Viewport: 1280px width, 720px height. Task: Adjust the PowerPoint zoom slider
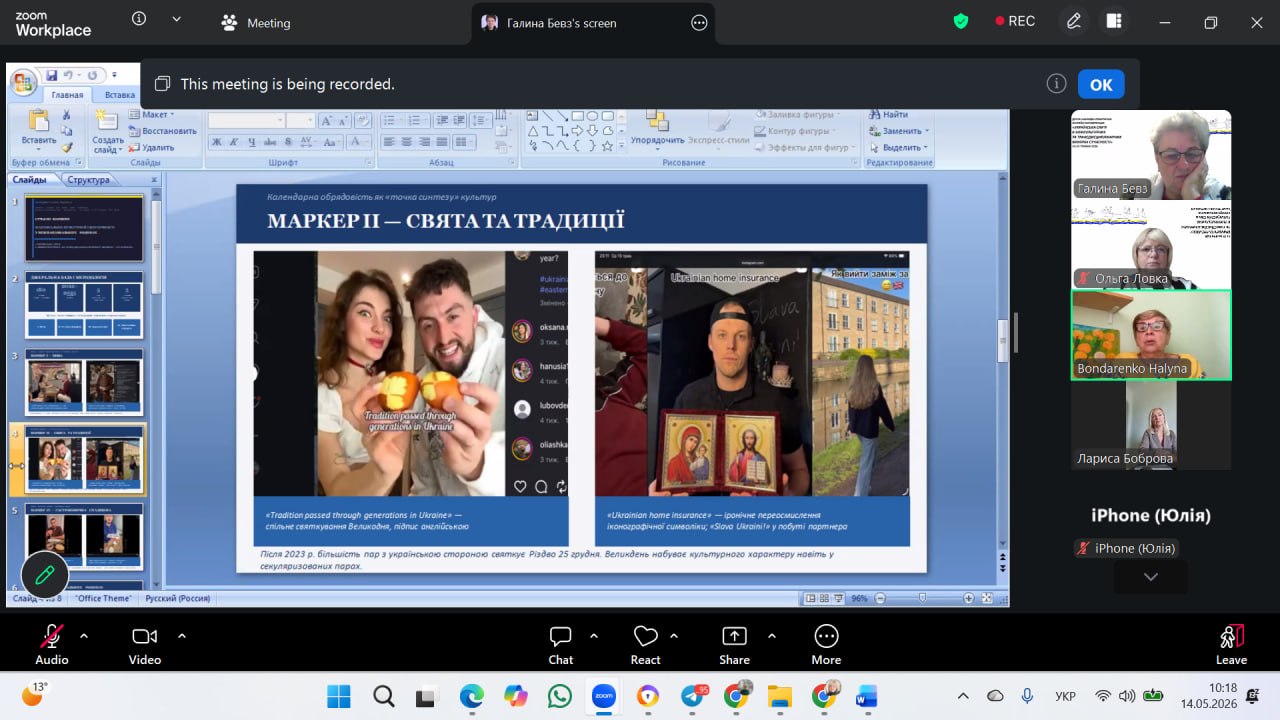coord(921,598)
